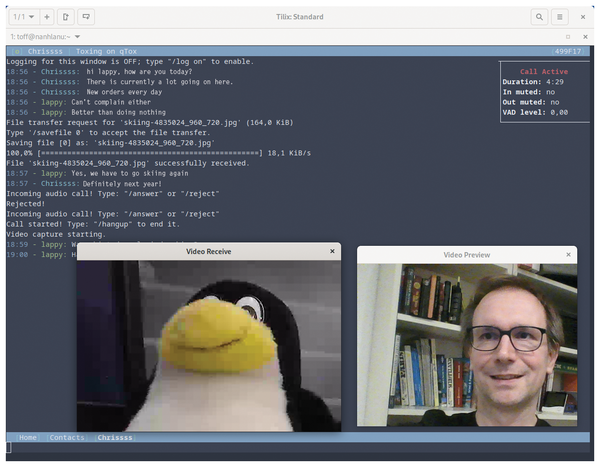600x467 pixels.
Task: Focus the chat input line at bottom
Action: tap(298, 447)
